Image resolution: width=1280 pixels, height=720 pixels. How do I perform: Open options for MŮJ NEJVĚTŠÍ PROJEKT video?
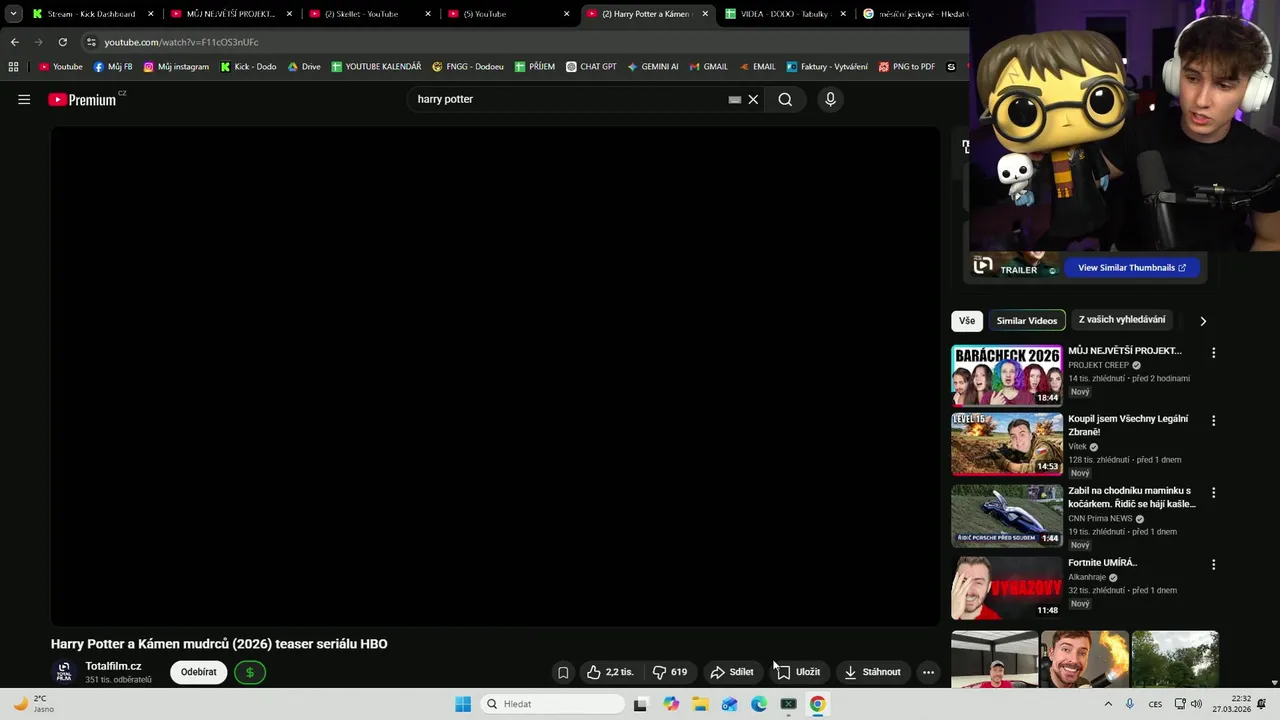(x=1213, y=353)
